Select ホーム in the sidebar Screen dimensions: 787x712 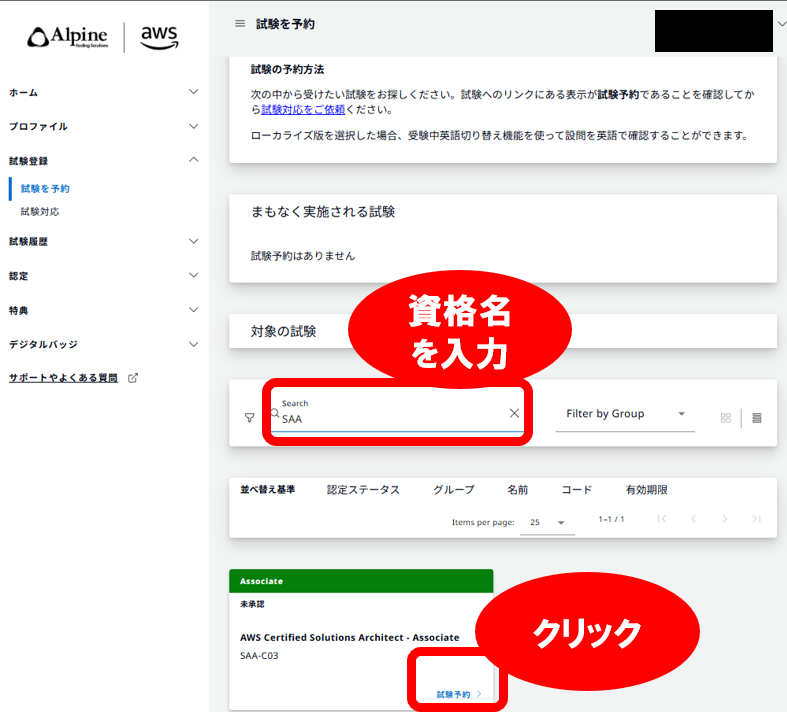coord(23,92)
